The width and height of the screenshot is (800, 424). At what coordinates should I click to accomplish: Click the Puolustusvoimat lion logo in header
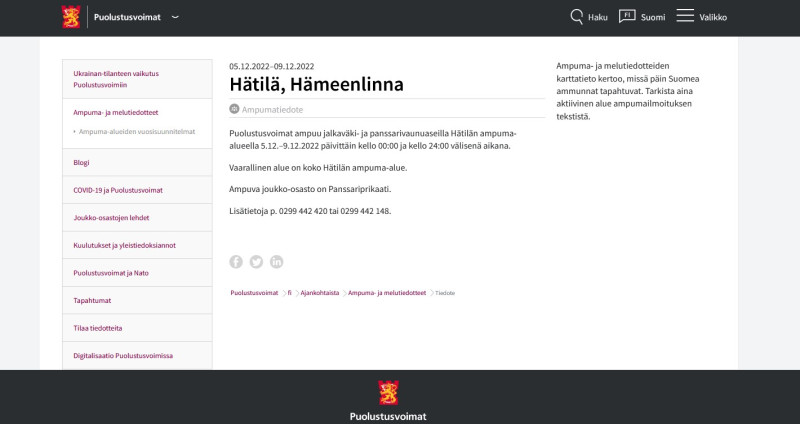(x=70, y=17)
